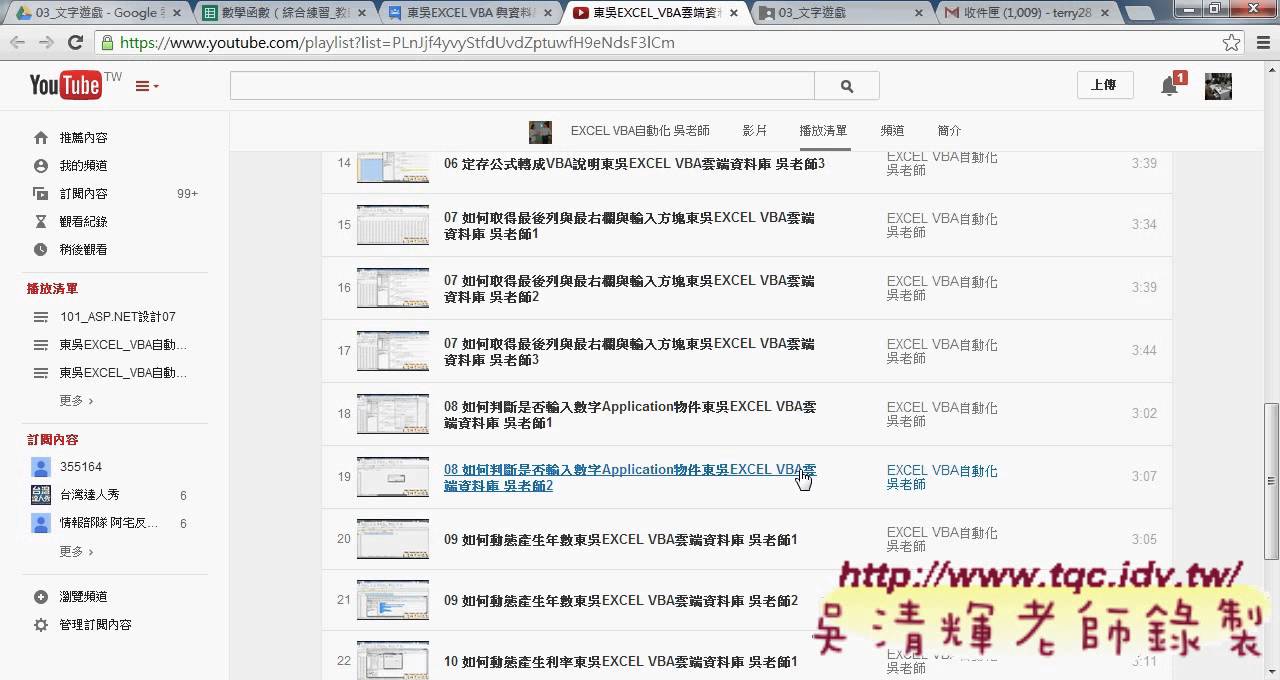Open video 09 如何動態產生年數 吳老師1
The width and height of the screenshot is (1280, 680).
[621, 540]
